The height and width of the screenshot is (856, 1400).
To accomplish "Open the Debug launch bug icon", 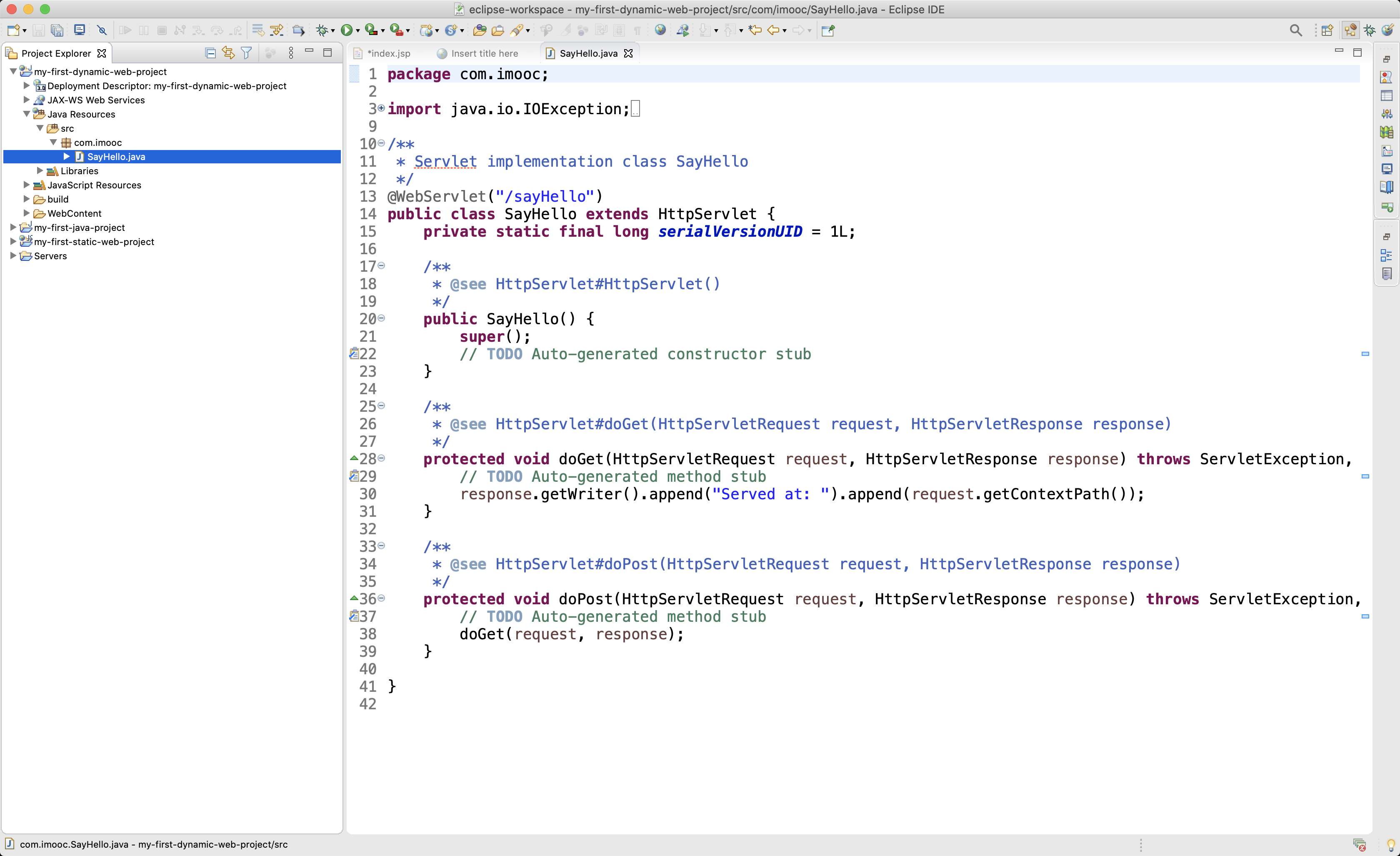I will click(322, 30).
